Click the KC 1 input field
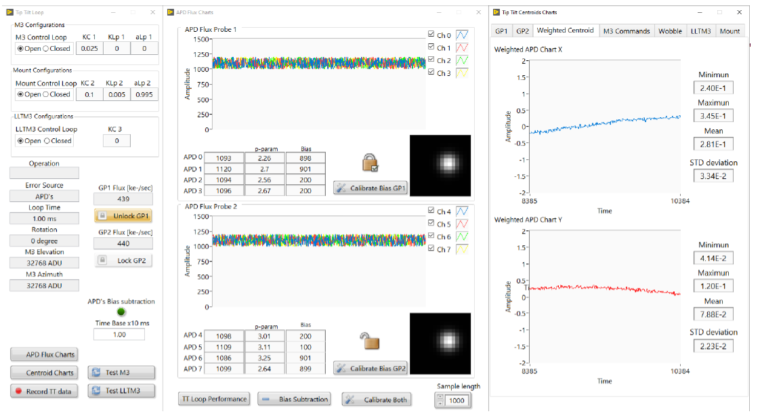 [x=89, y=47]
